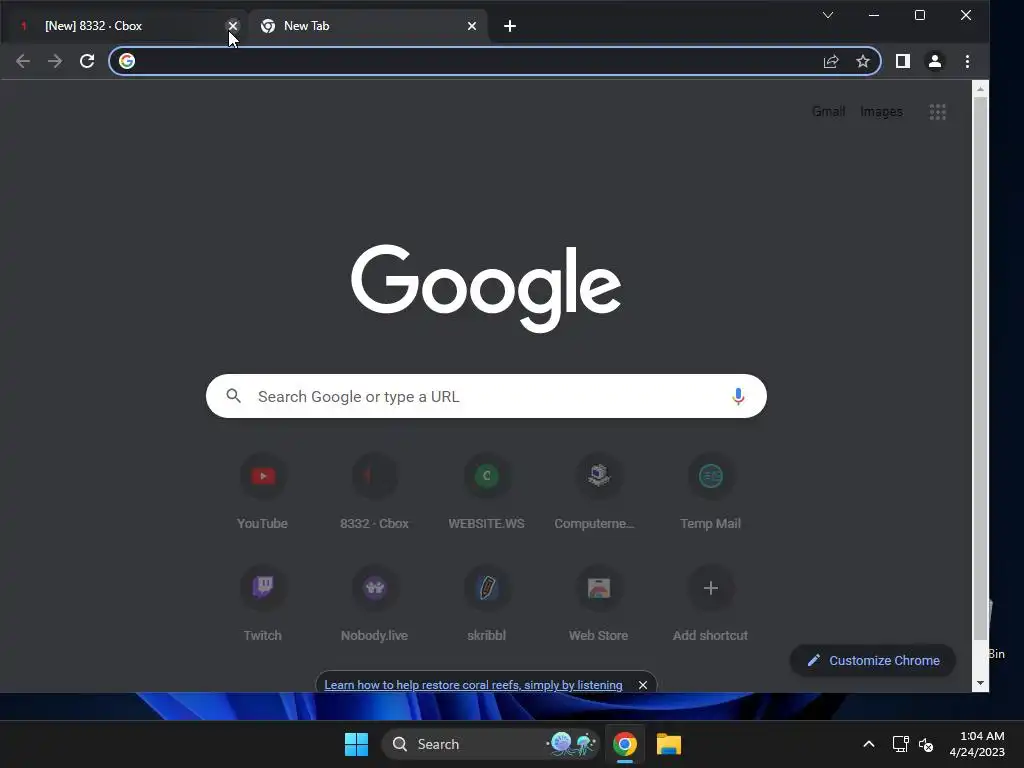Open File Explorer from the taskbar
This screenshot has width=1024, height=768.
point(669,744)
